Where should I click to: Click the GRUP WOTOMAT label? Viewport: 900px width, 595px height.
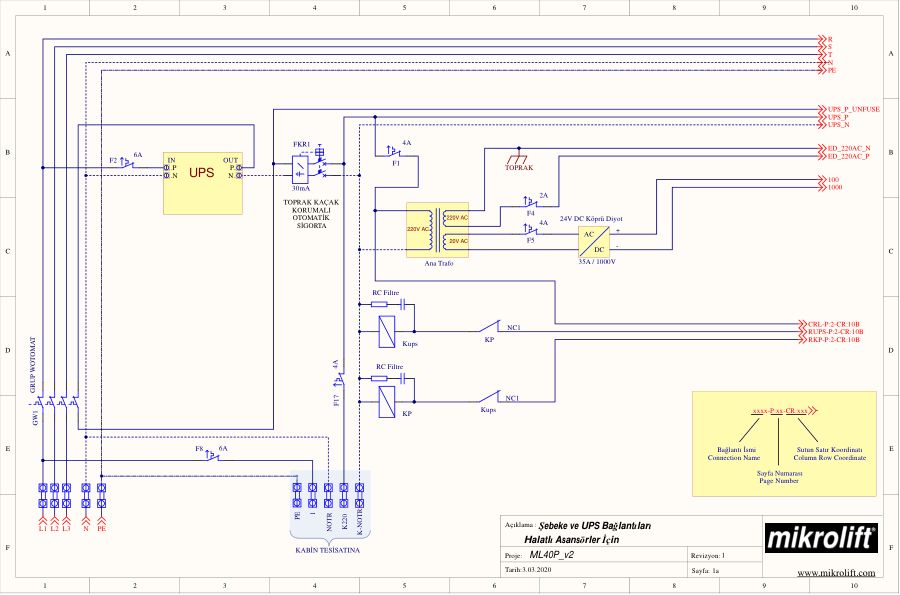(33, 365)
